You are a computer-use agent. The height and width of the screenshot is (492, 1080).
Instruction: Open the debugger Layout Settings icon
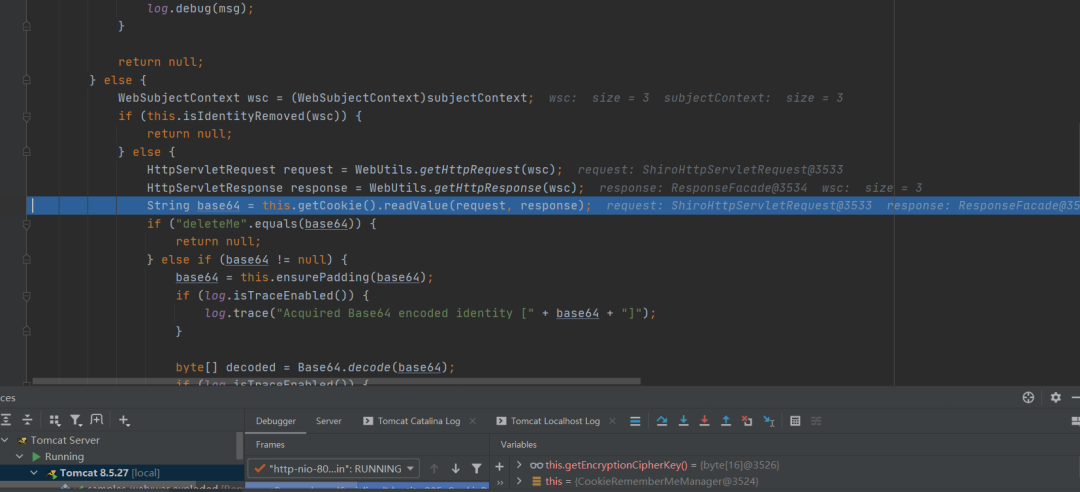tap(1076, 420)
